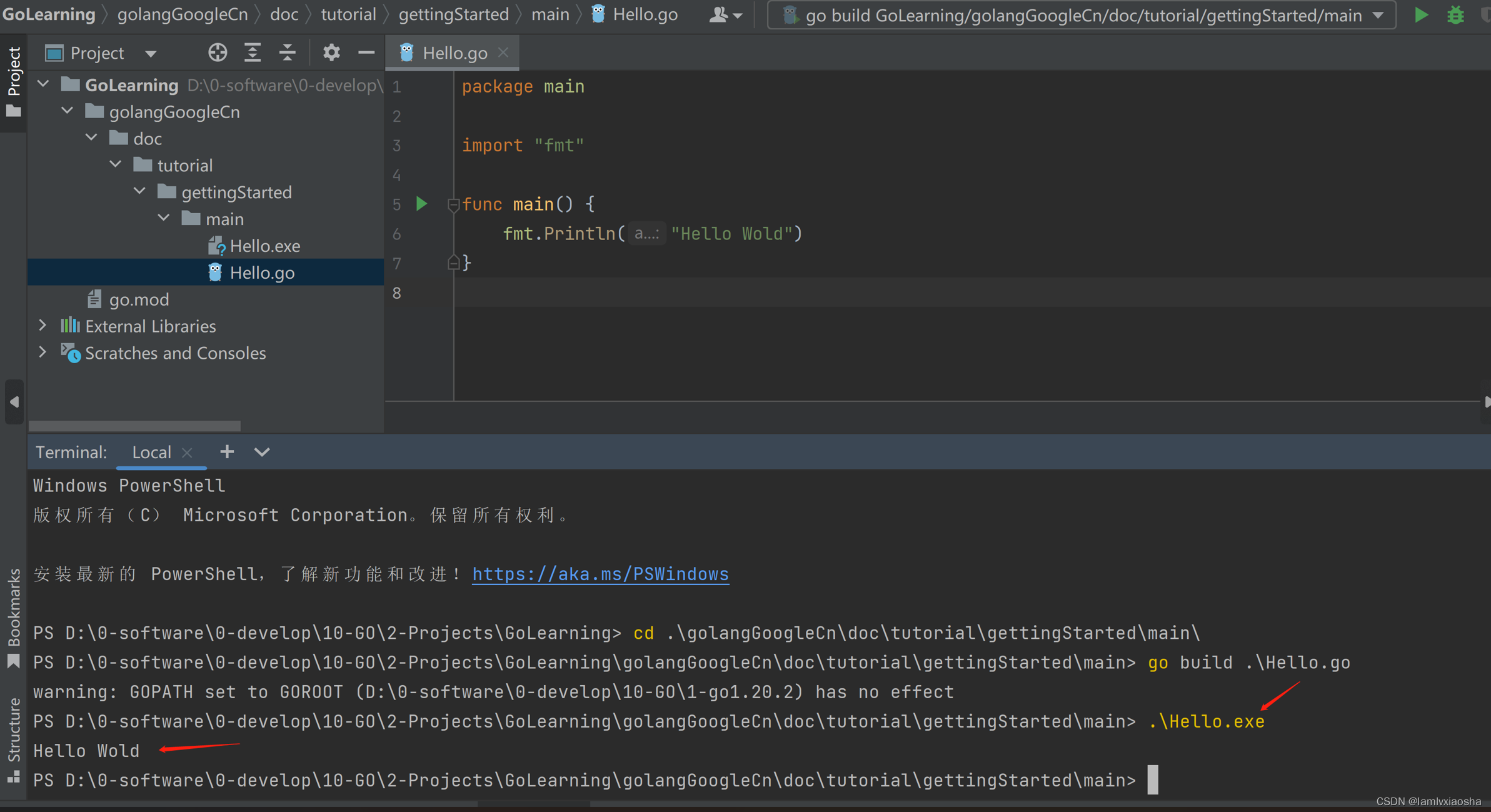The width and height of the screenshot is (1491, 812).
Task: Select Hello.exe in the project tree
Action: coord(254,246)
